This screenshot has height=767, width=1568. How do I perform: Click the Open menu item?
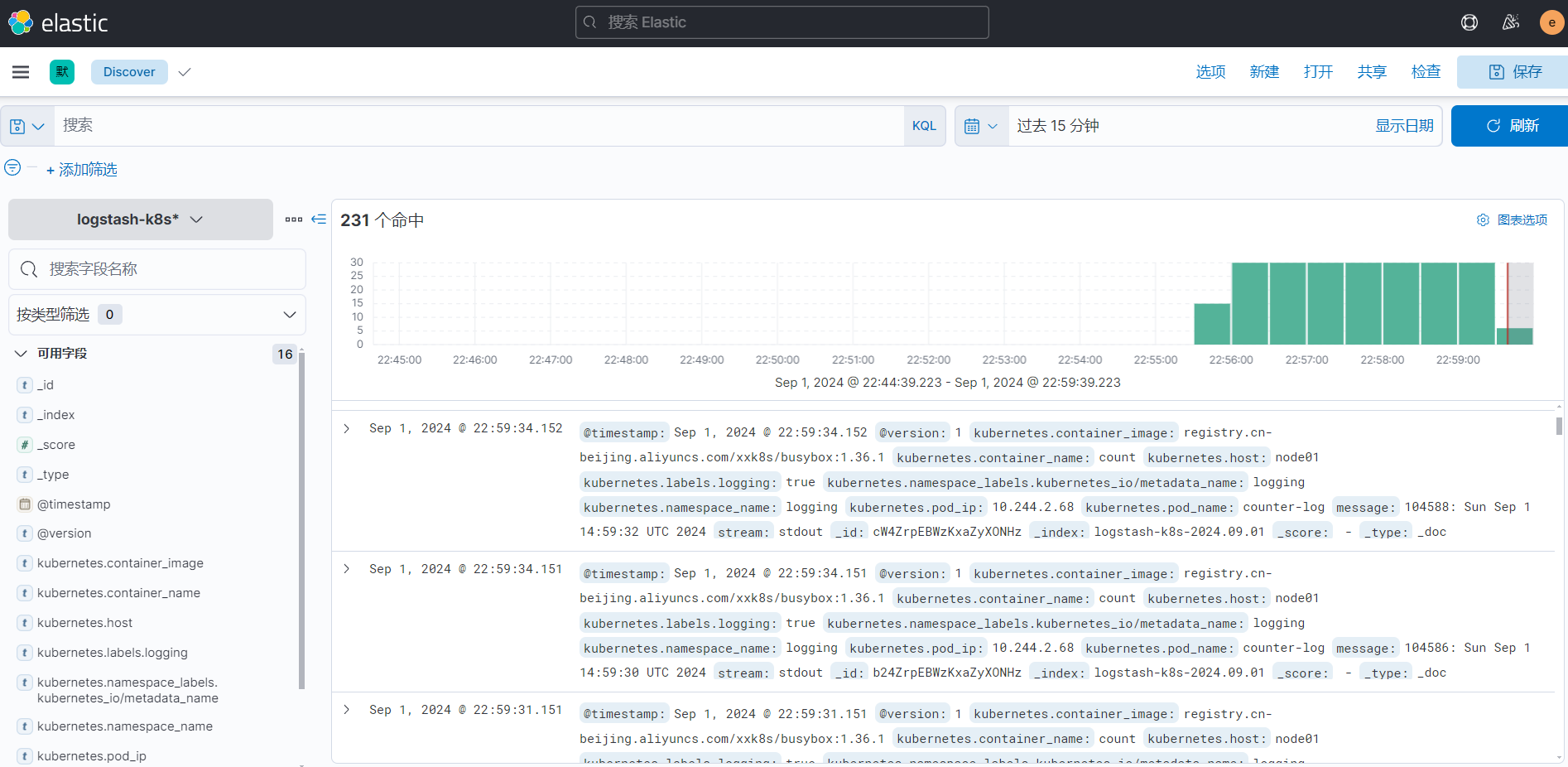click(x=1318, y=72)
